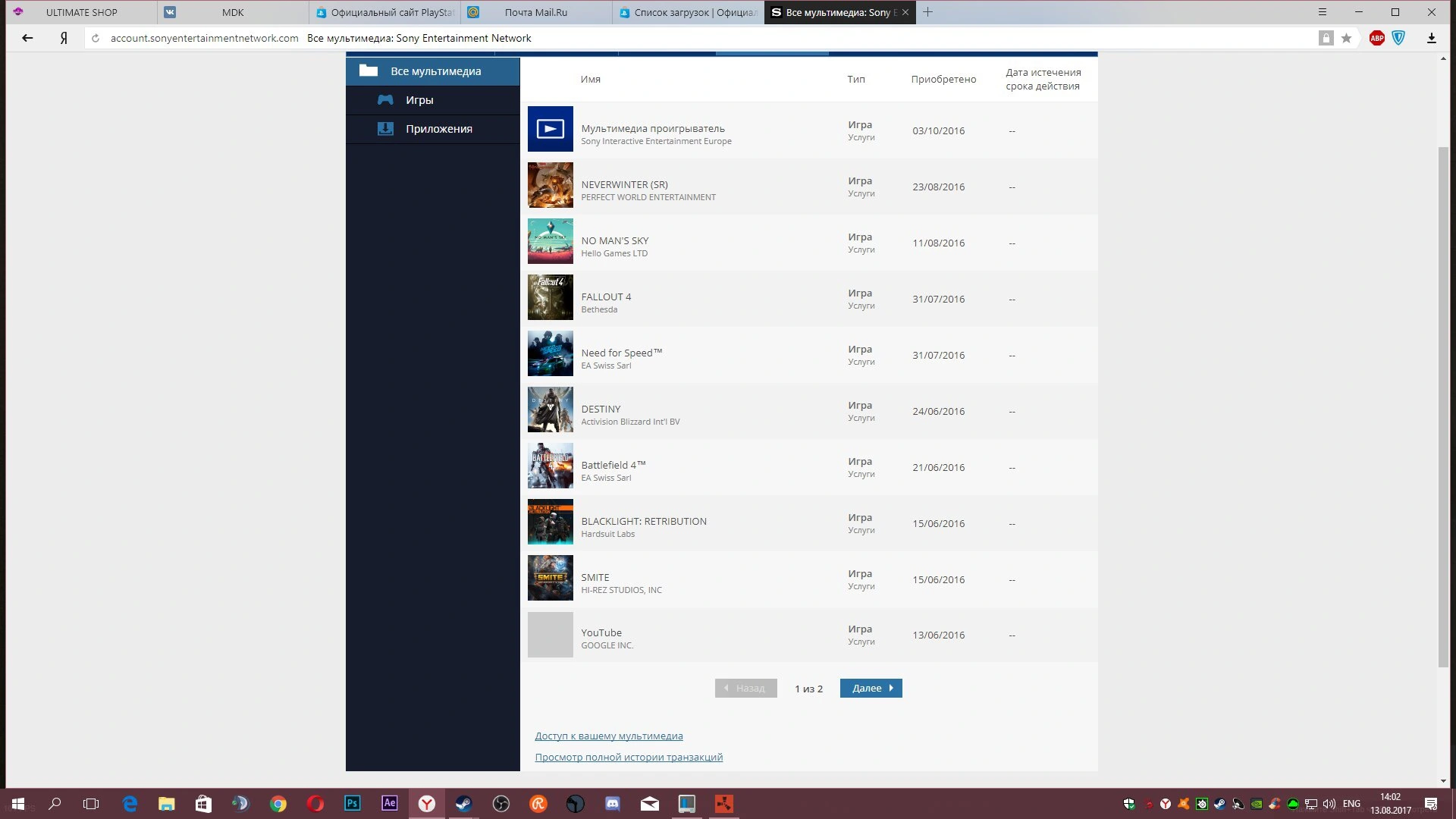Image resolution: width=1456 pixels, height=819 pixels.
Task: Switch to the Почта Mail.Ru tab
Action: pyautogui.click(x=537, y=12)
